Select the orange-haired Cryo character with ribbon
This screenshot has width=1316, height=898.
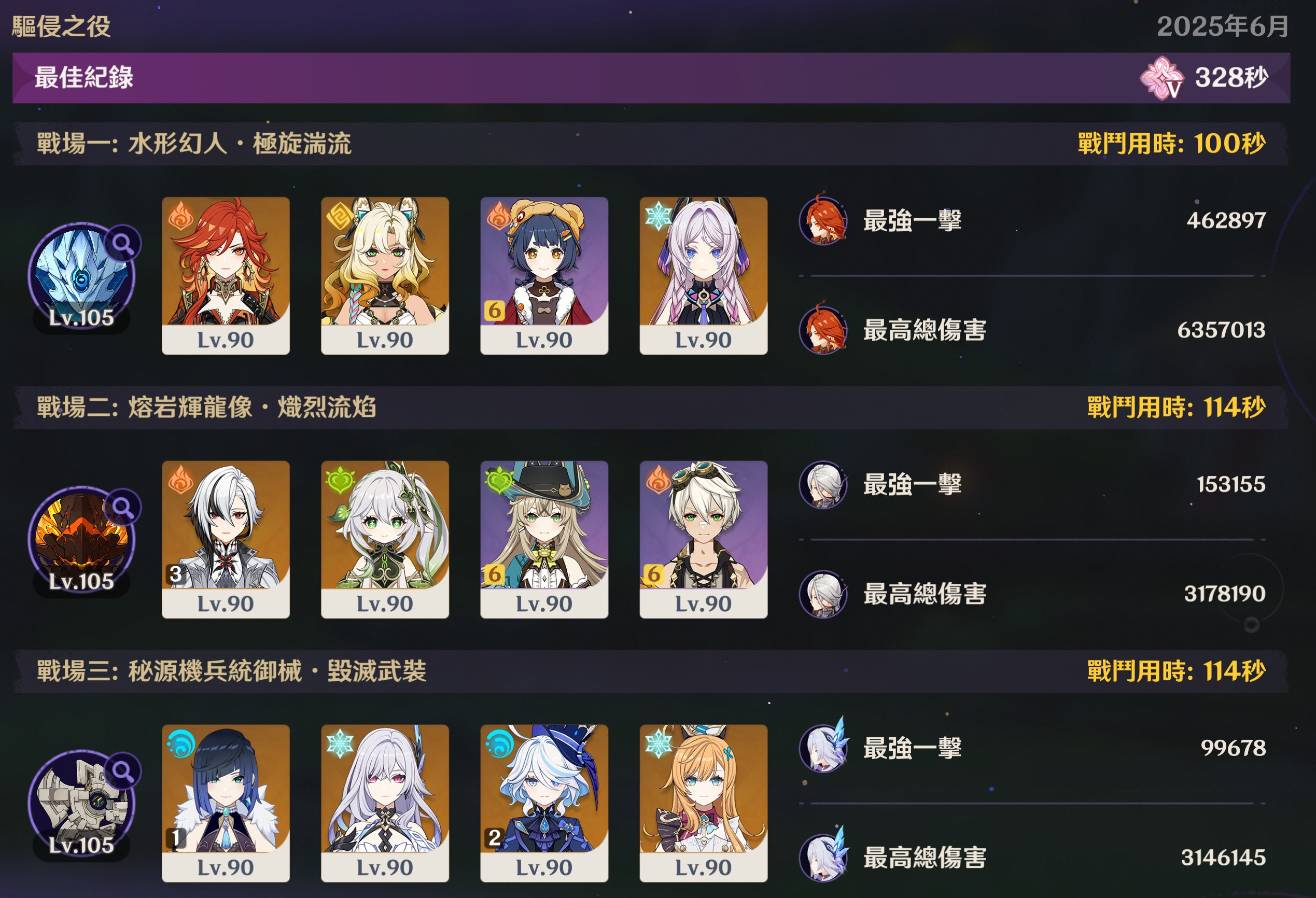coord(703,804)
